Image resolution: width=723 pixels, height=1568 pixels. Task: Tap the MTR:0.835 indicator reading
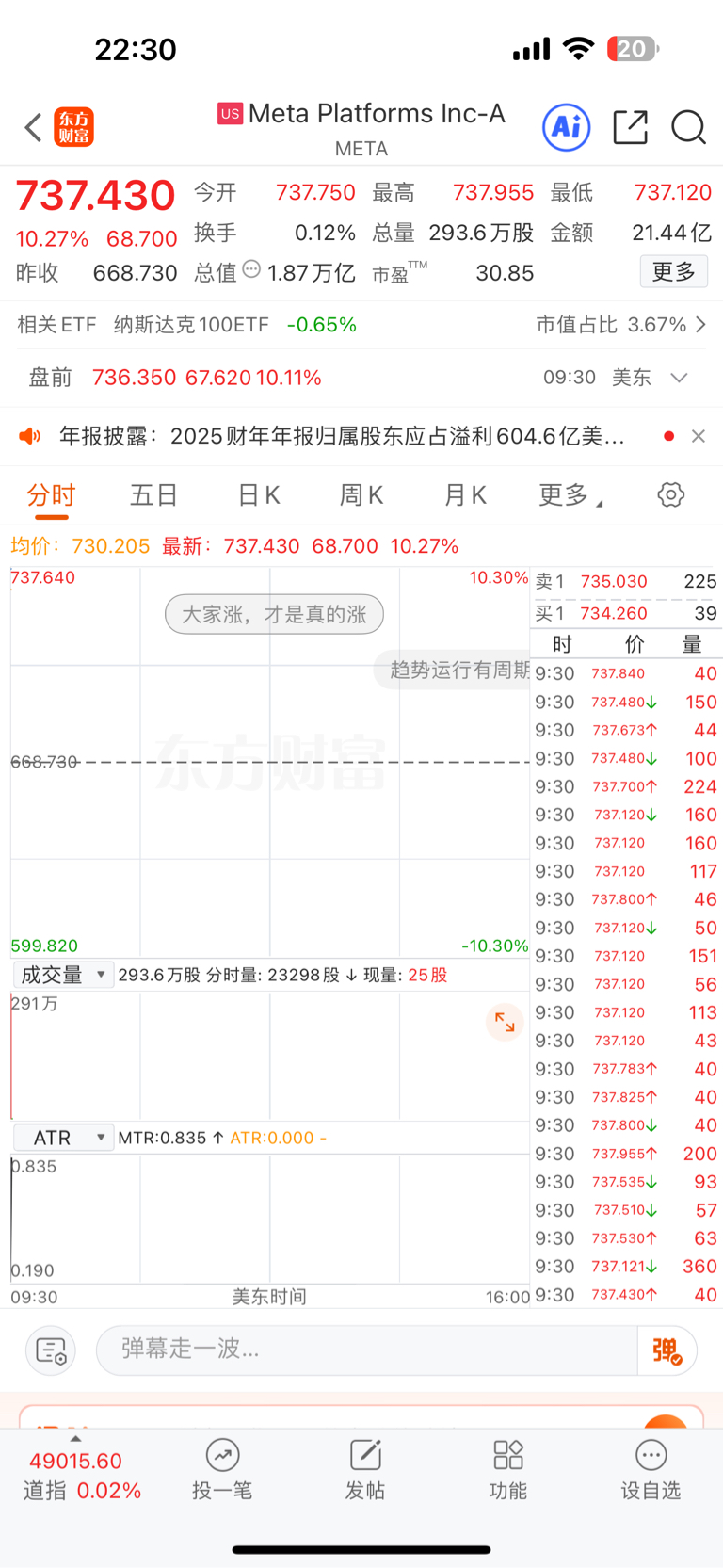170,1138
